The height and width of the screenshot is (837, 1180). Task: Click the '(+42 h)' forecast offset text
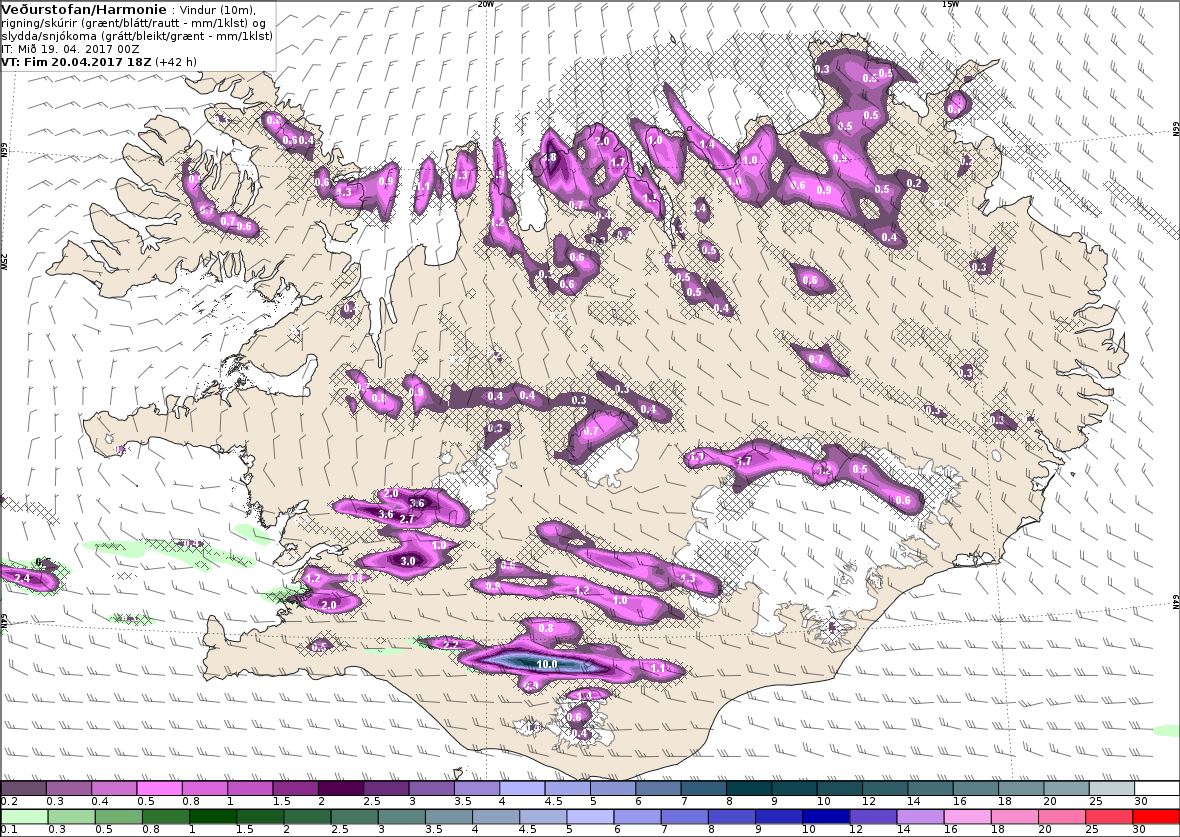176,62
